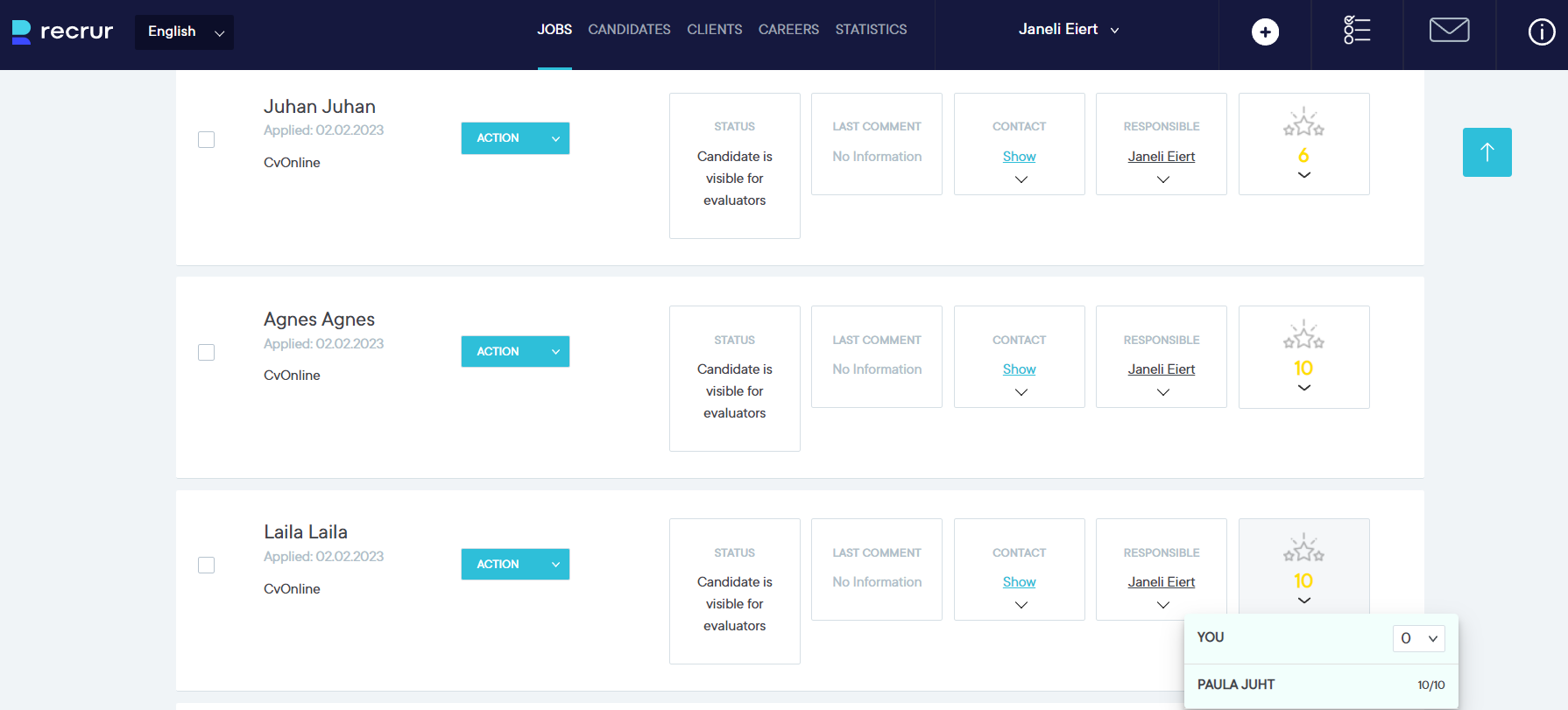Show contact details for Juhan Juhan
Viewport: 1568px width, 710px height.
(x=1019, y=157)
